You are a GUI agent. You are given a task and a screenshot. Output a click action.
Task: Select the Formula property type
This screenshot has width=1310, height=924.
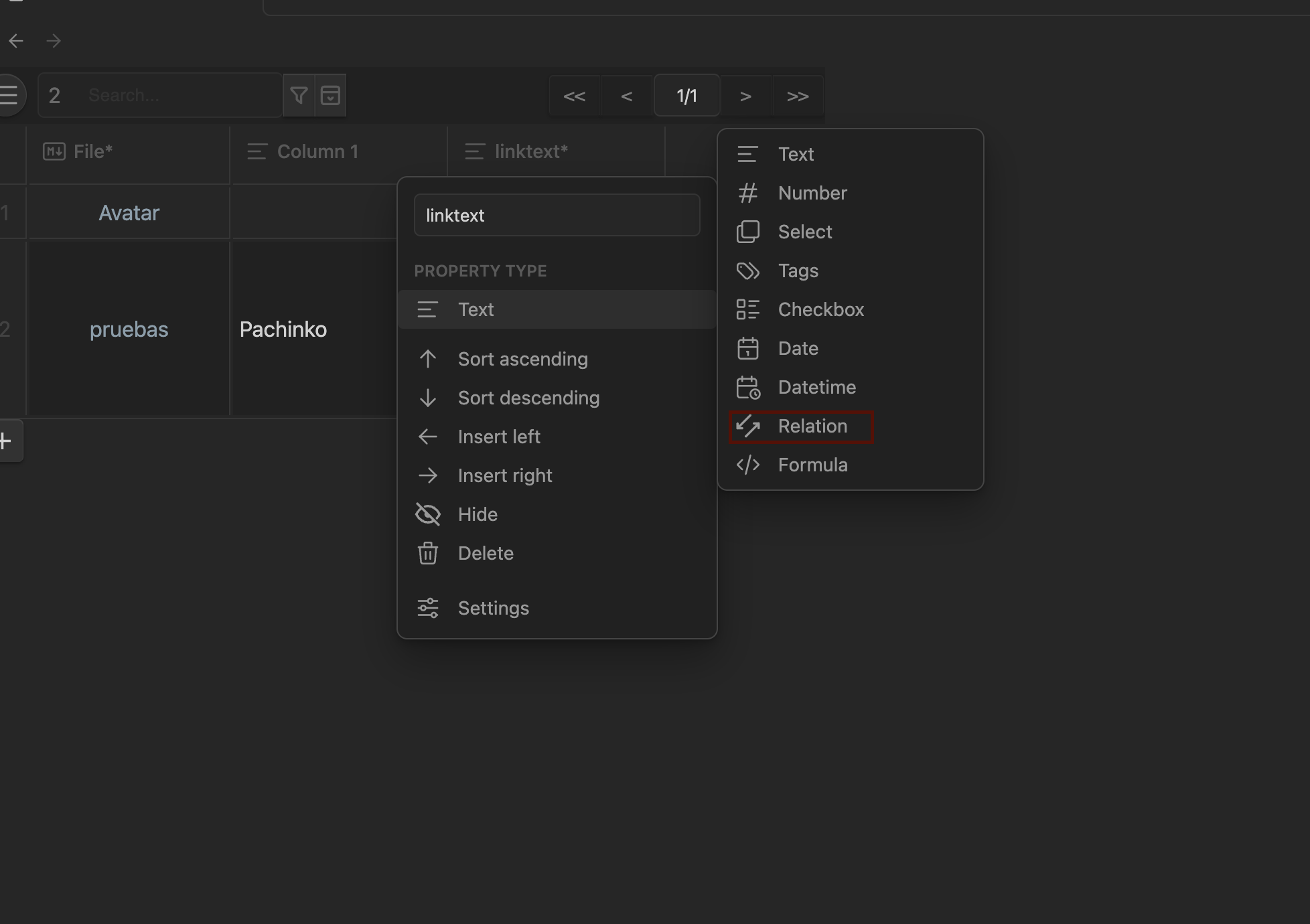(x=812, y=464)
